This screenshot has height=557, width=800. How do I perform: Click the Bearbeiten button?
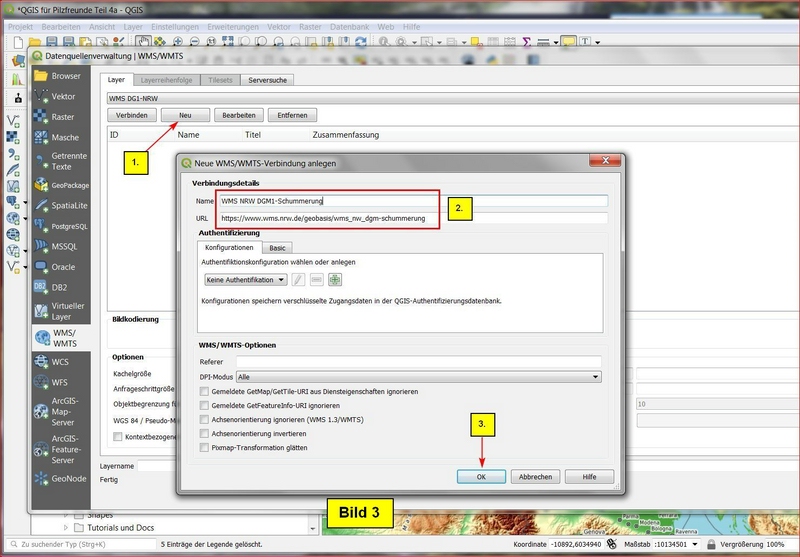(x=239, y=115)
